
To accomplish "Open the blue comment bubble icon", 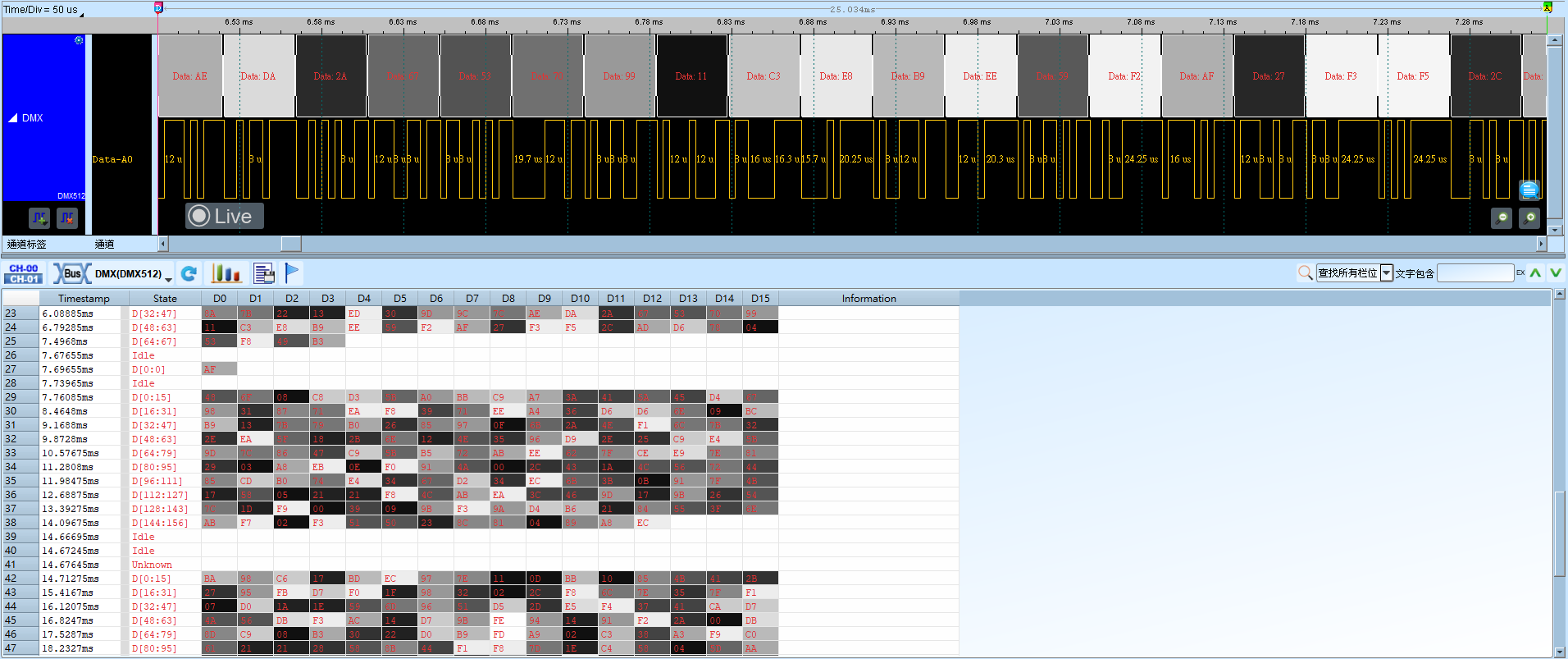I will 1529,190.
